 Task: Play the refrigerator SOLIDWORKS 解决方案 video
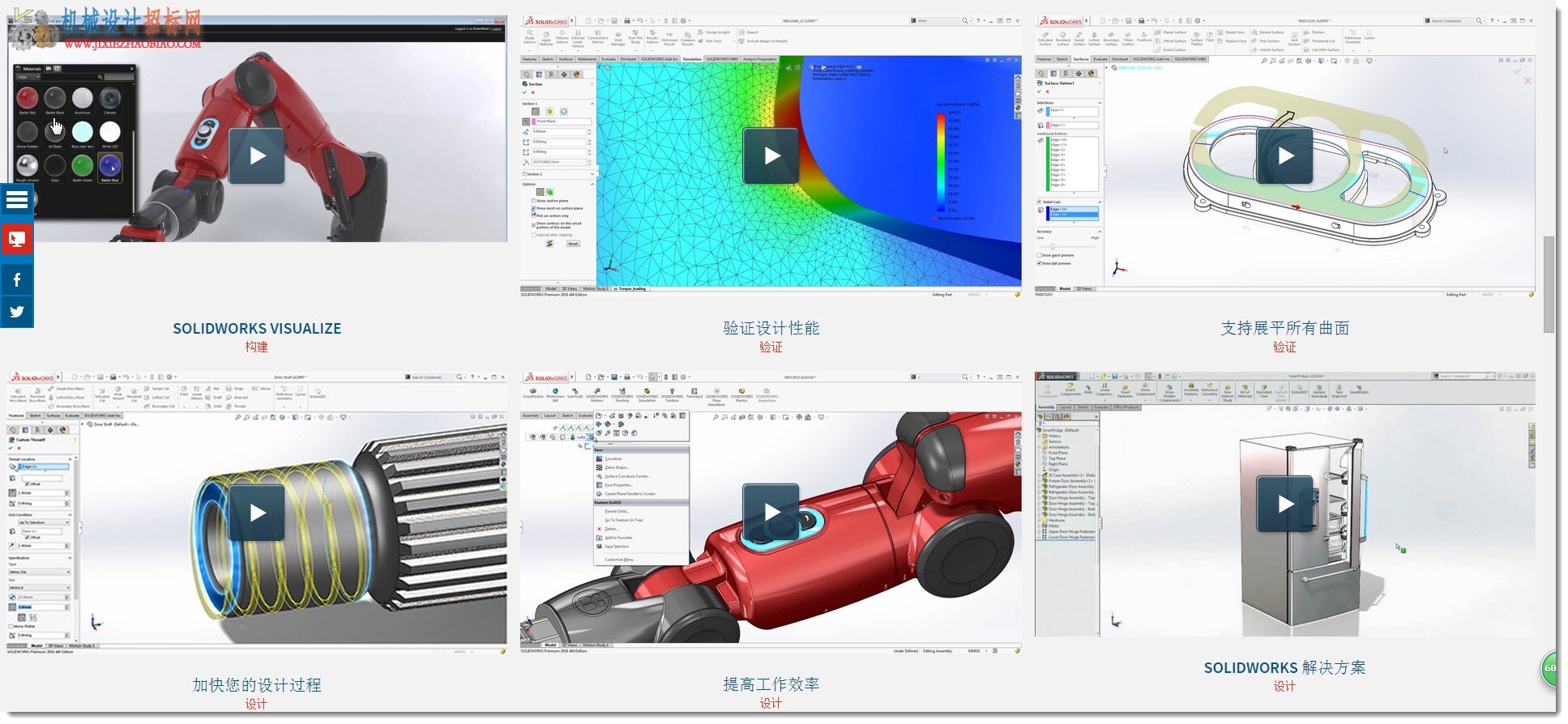coord(1285,504)
